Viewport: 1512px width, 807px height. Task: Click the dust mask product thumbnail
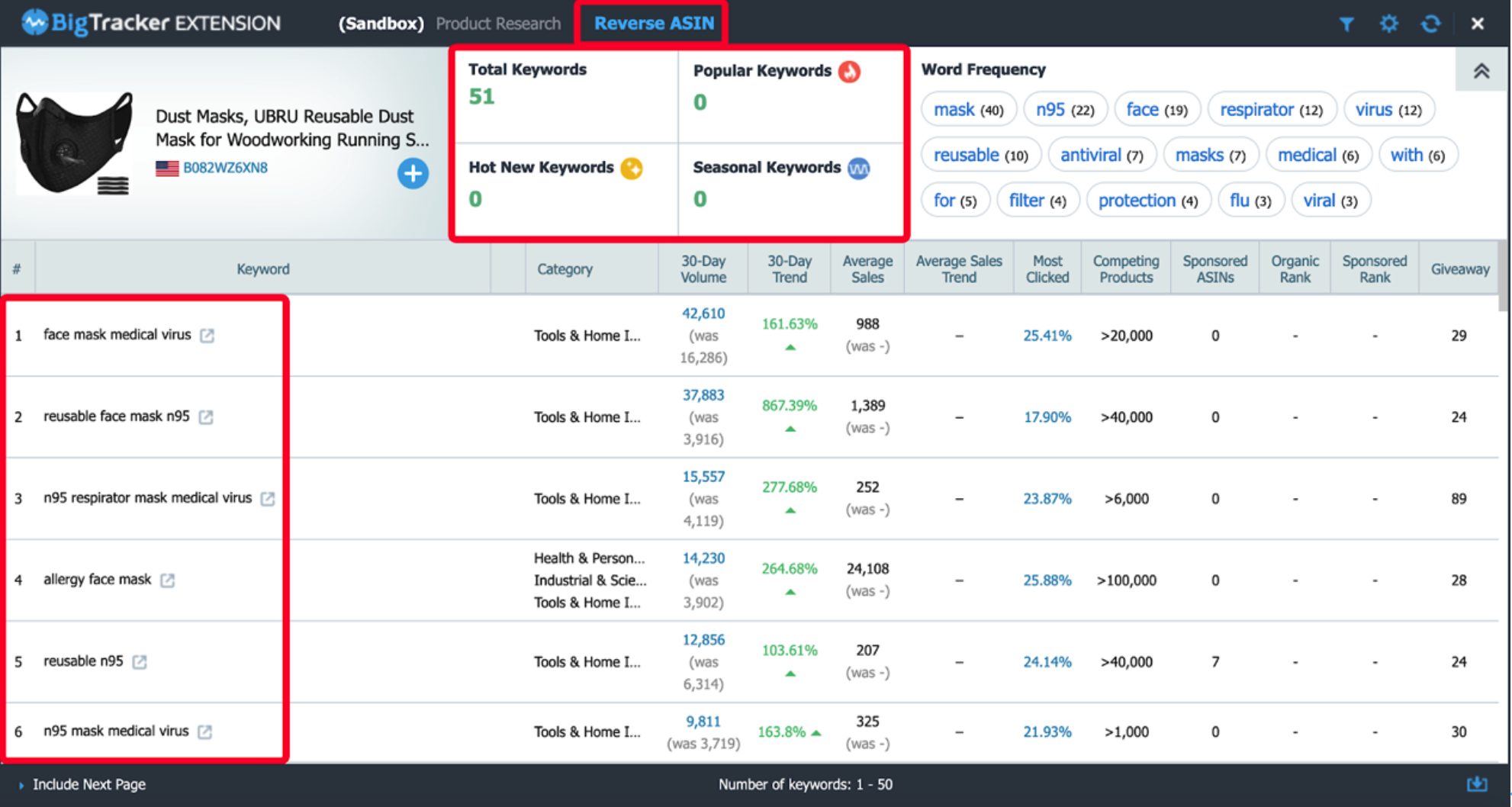click(x=75, y=143)
